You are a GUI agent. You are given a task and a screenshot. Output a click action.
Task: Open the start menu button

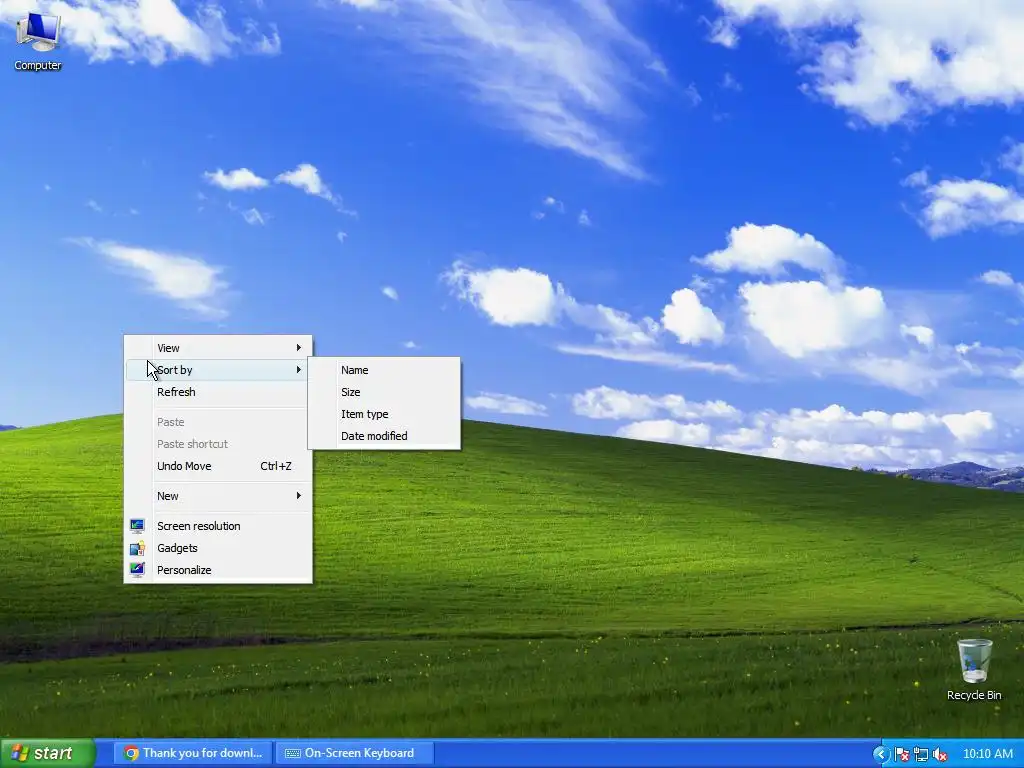click(47, 754)
